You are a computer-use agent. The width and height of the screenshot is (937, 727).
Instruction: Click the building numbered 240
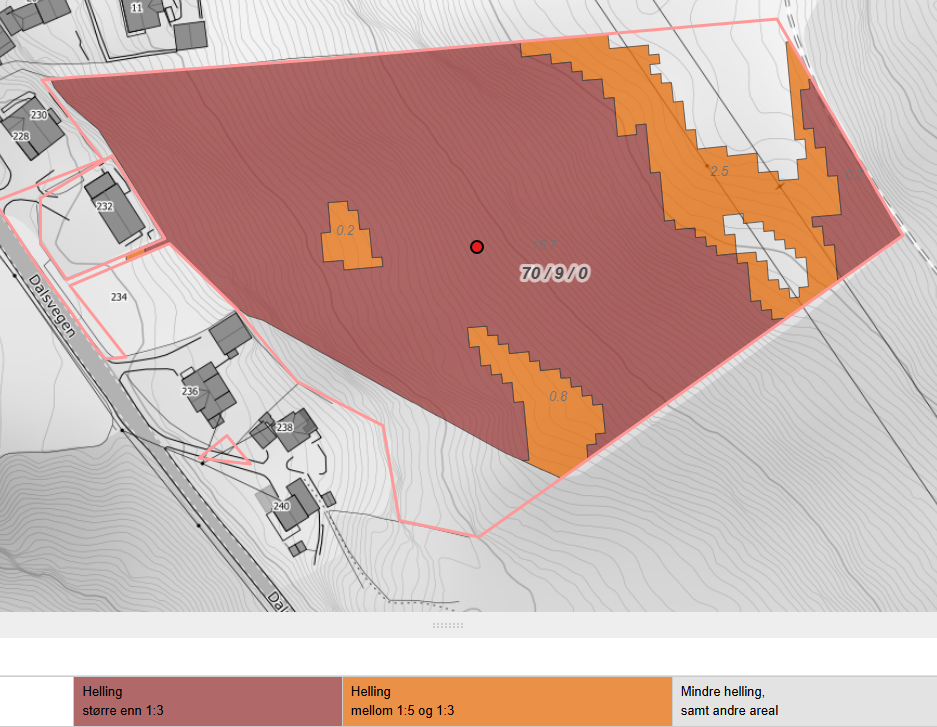(x=297, y=506)
